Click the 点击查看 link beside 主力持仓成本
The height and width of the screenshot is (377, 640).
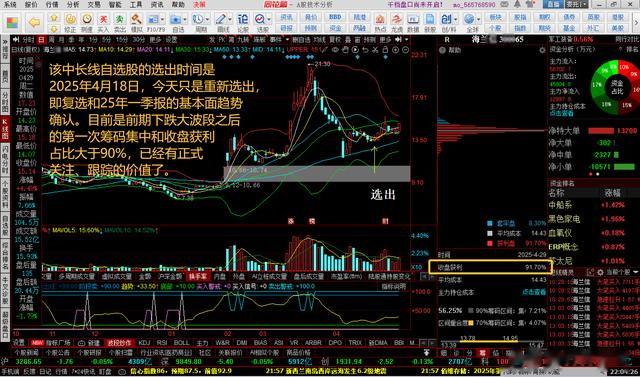point(534,292)
